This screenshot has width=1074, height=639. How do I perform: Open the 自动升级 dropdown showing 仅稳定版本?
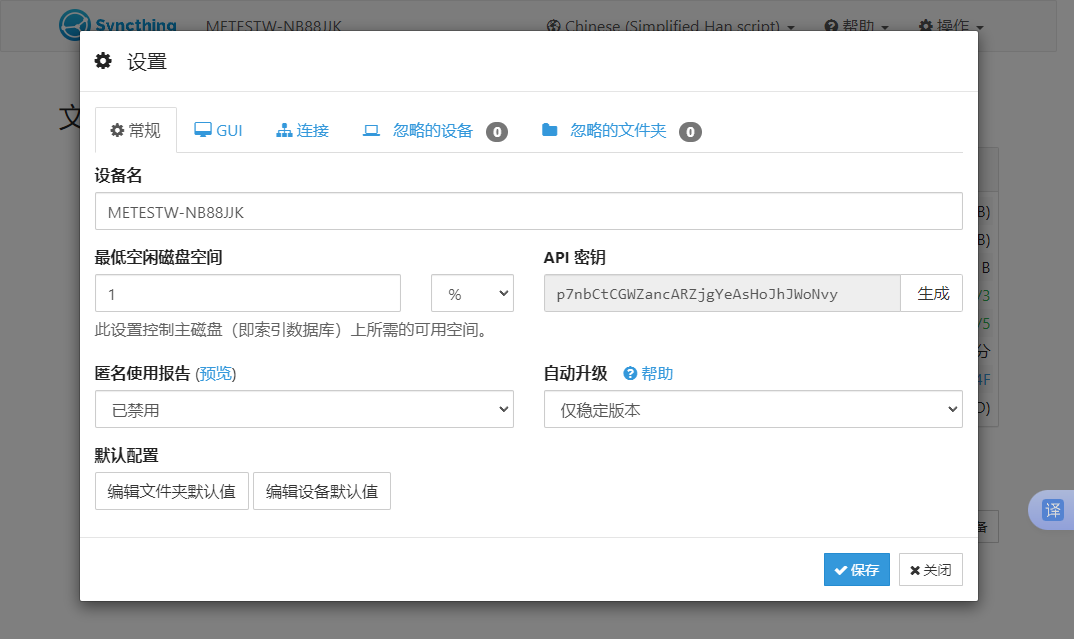point(752,409)
